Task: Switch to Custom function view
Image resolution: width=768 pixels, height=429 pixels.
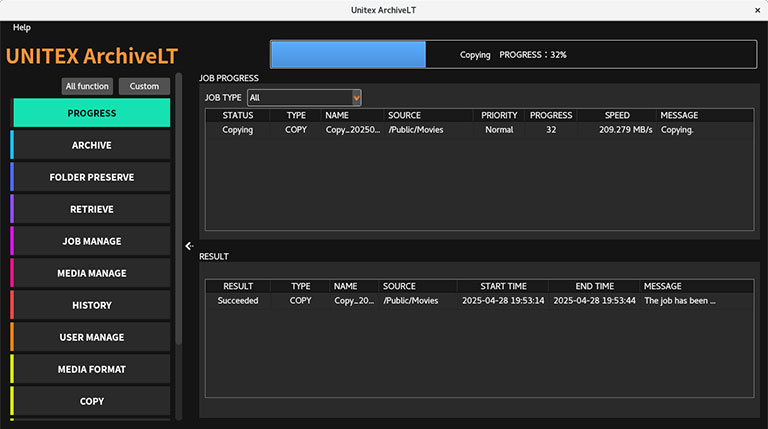Action: (144, 86)
